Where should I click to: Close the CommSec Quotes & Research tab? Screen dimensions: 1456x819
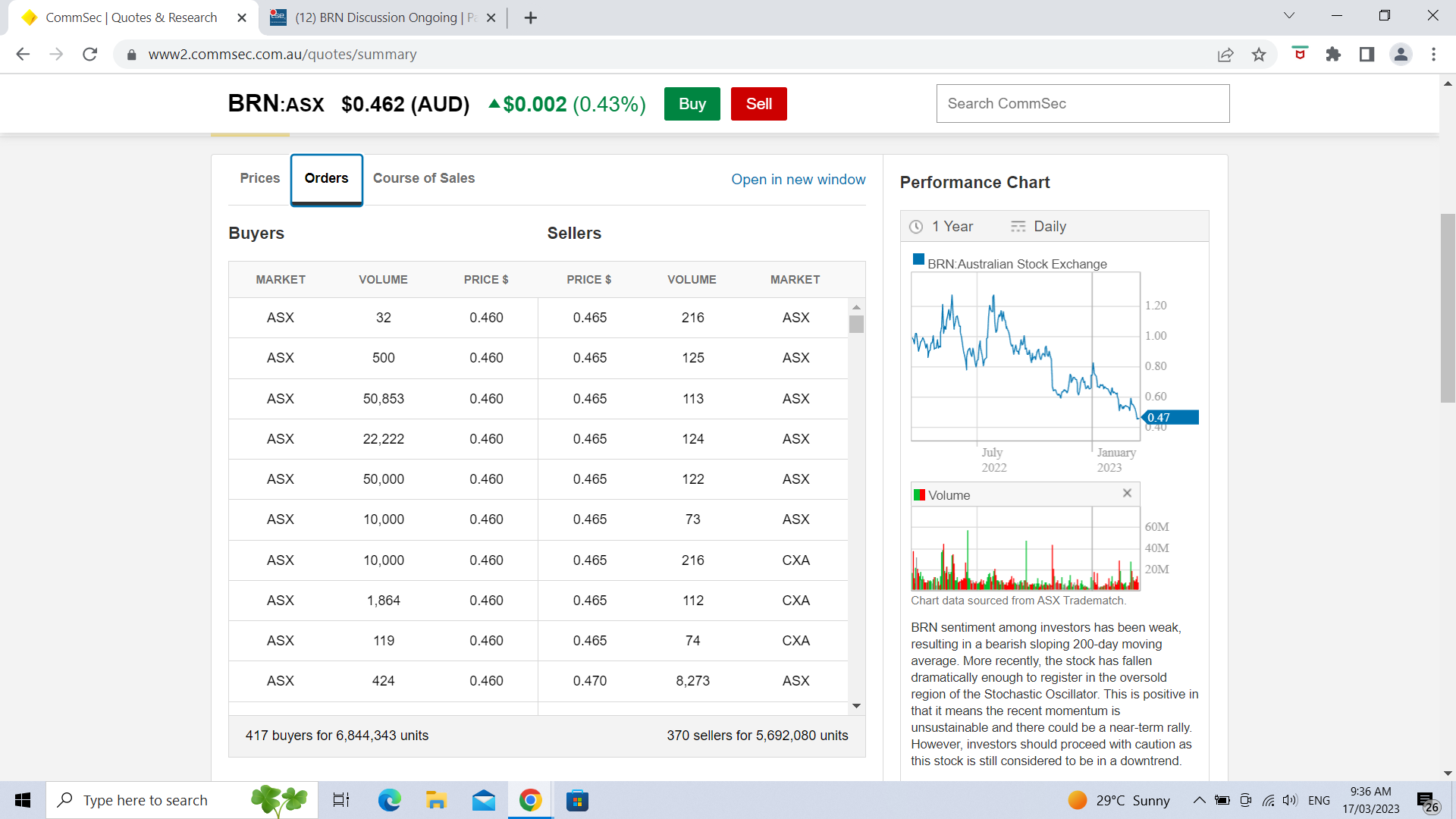click(x=242, y=17)
